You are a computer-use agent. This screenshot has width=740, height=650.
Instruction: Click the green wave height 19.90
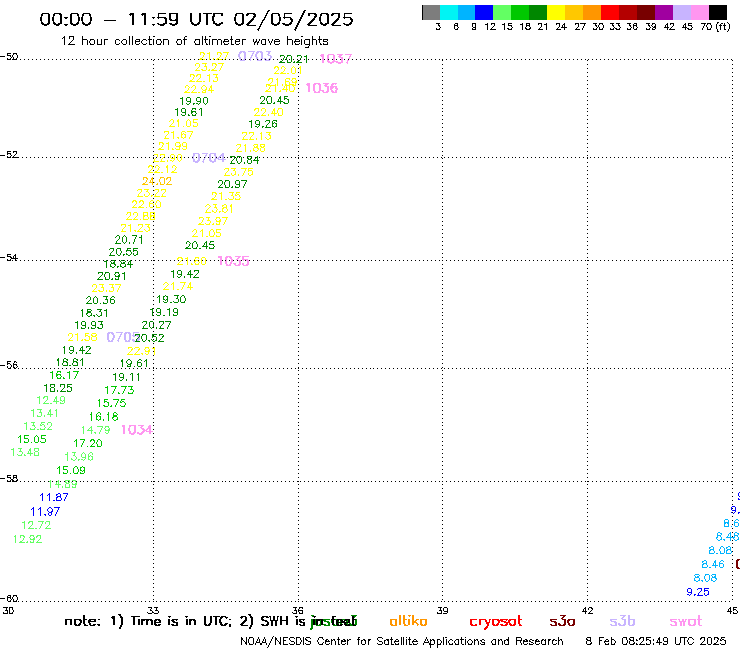pyautogui.click(x=193, y=101)
